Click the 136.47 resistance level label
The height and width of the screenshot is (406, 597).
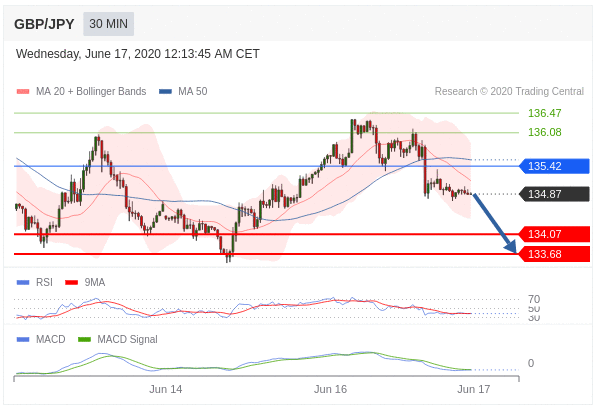(x=544, y=113)
